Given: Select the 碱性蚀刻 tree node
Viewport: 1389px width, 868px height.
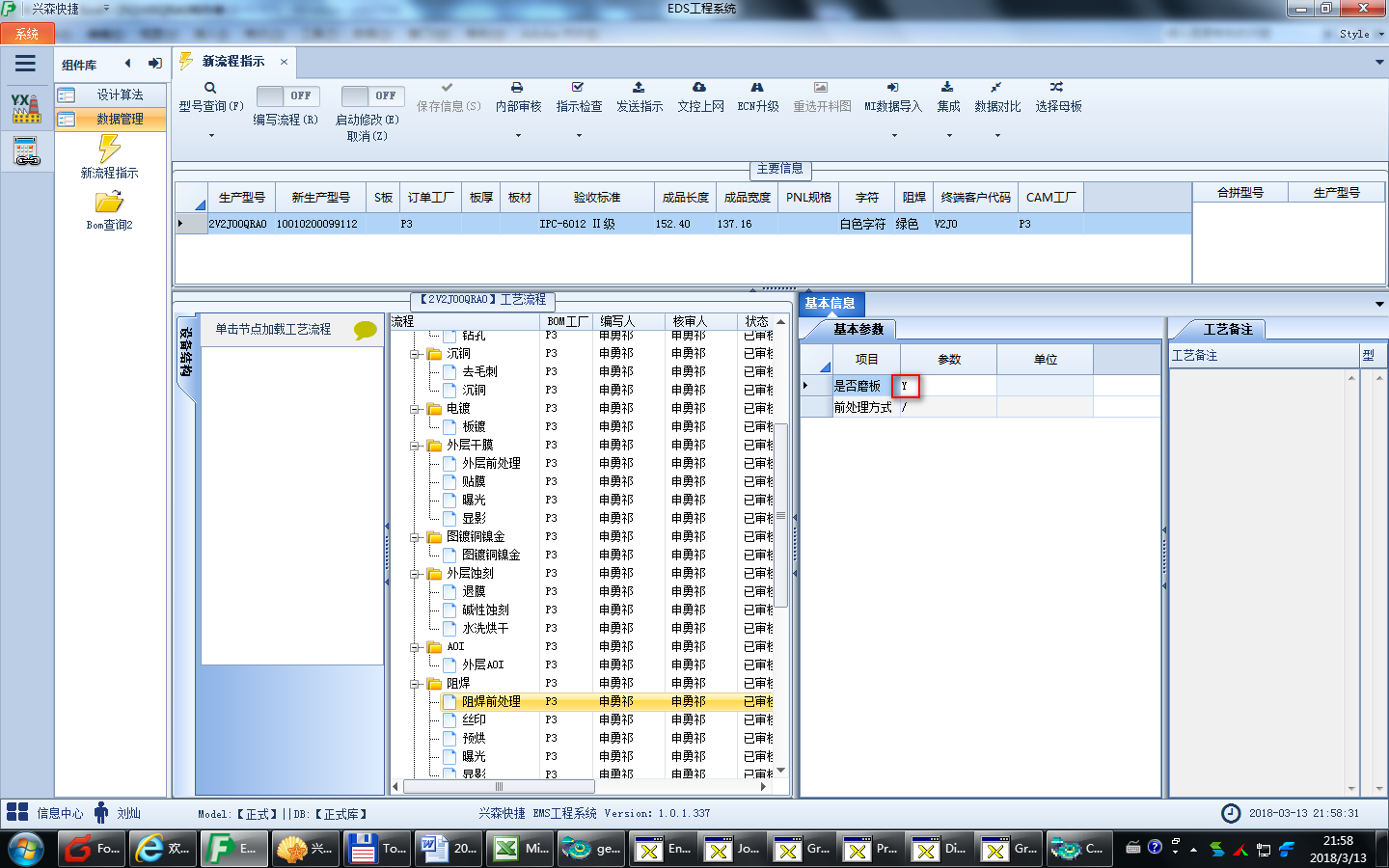Looking at the screenshot, I should coord(485,610).
